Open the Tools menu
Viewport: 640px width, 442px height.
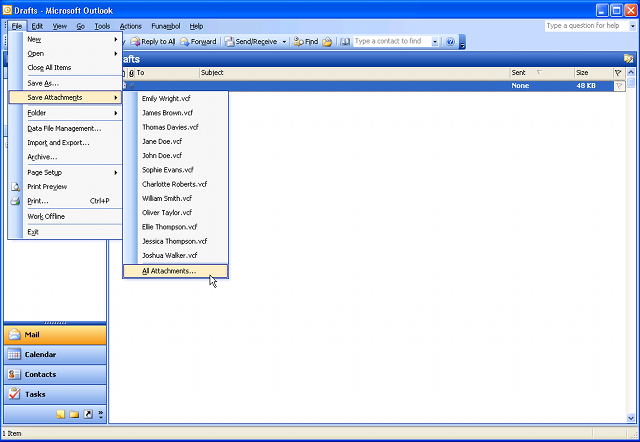(102, 26)
